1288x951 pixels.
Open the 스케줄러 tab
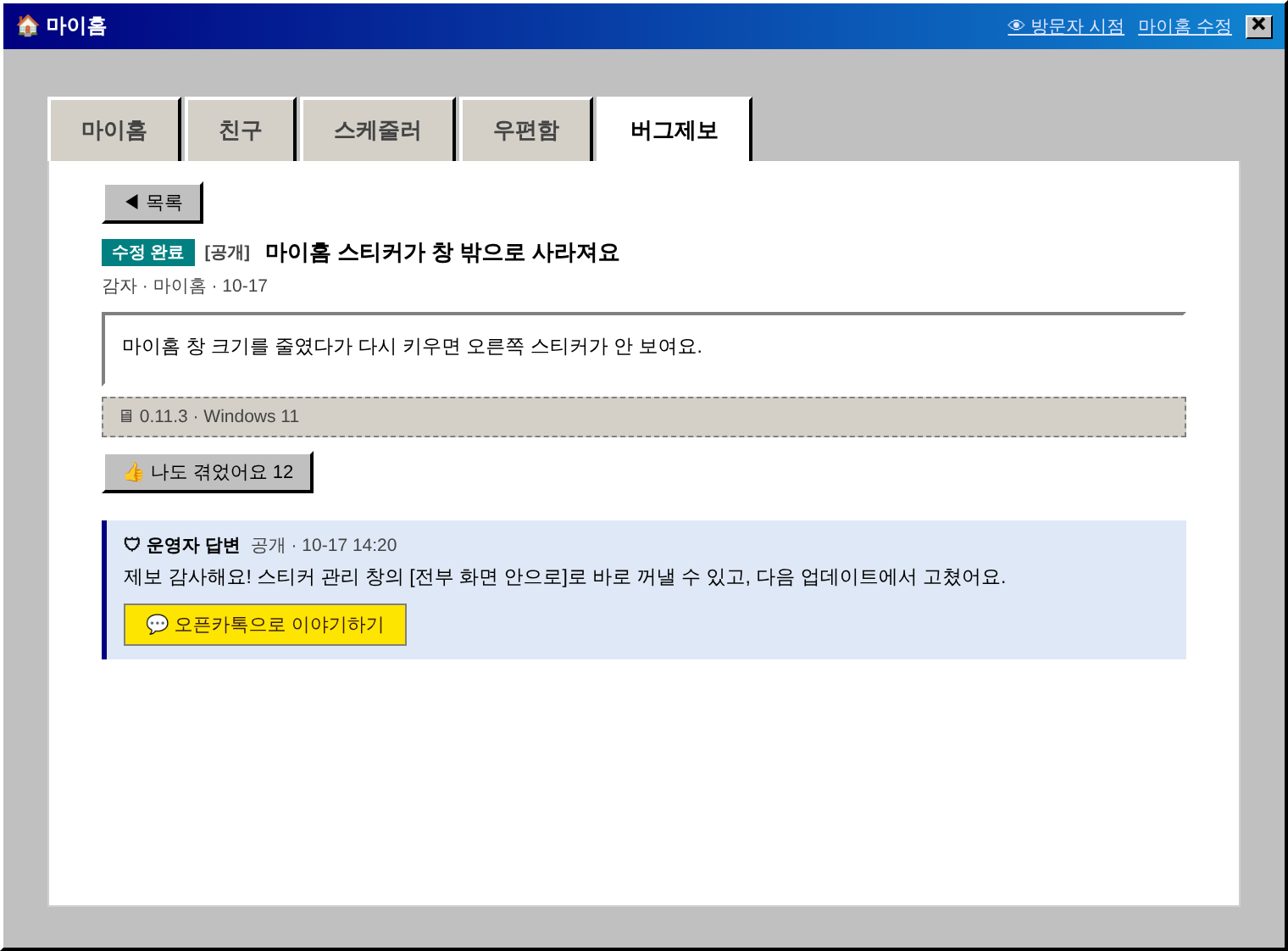pos(378,130)
